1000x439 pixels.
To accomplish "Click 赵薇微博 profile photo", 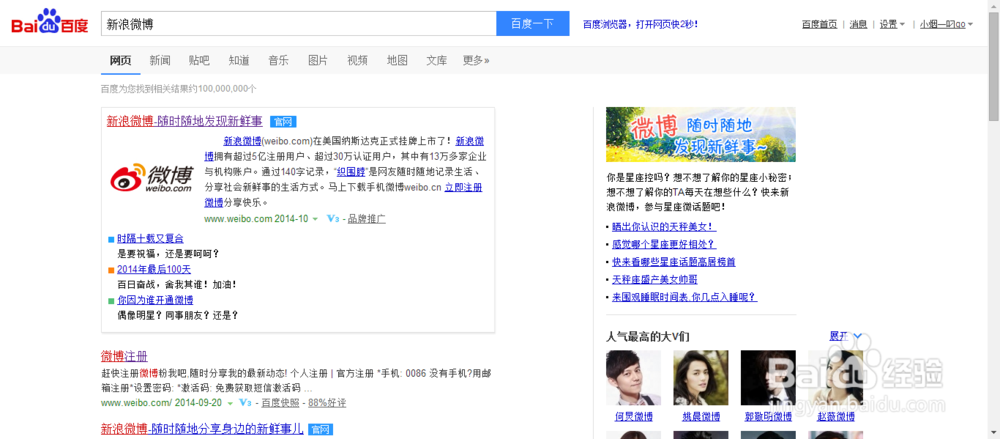I will pyautogui.click(x=835, y=377).
